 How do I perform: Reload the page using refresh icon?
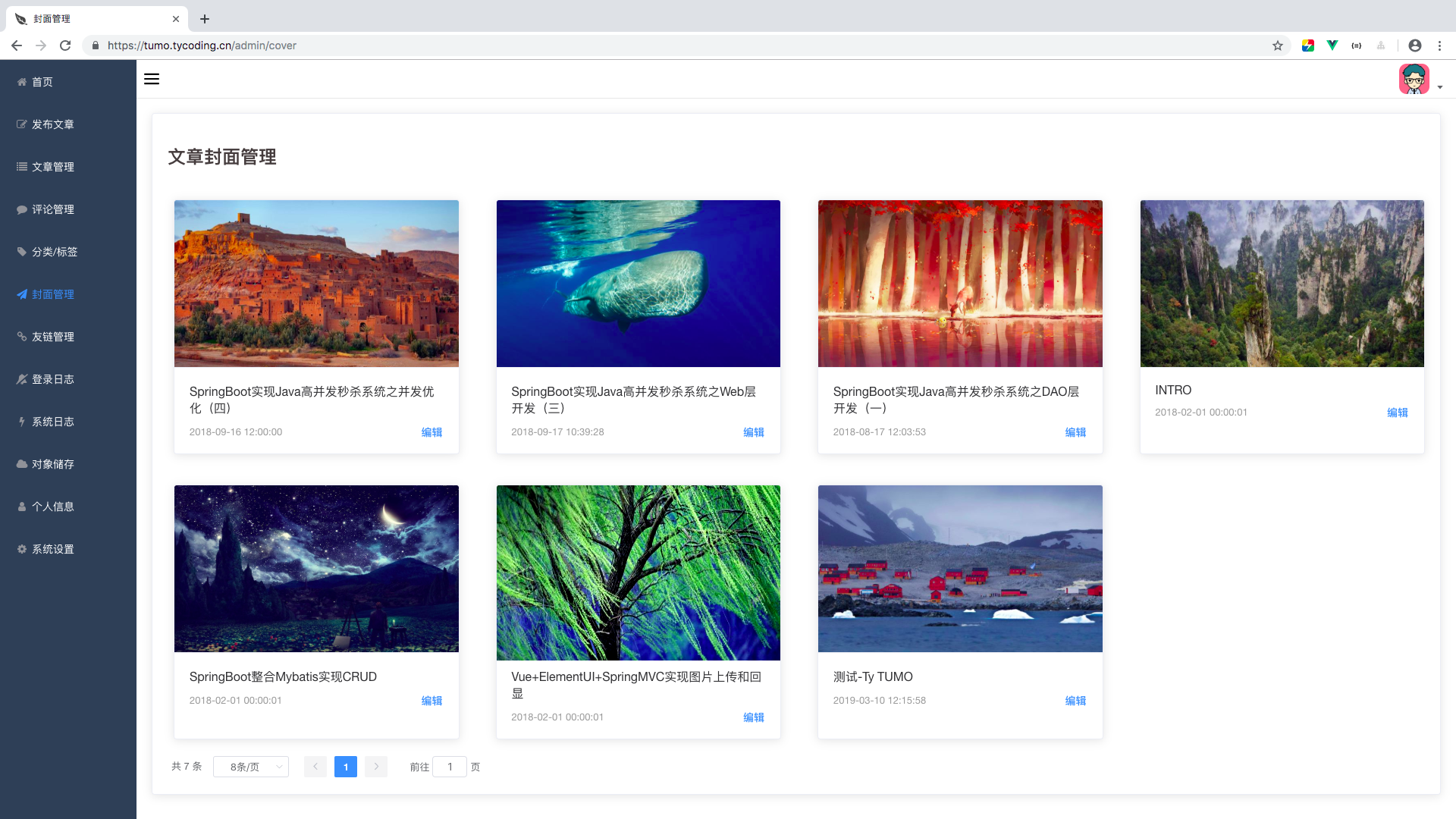[65, 45]
